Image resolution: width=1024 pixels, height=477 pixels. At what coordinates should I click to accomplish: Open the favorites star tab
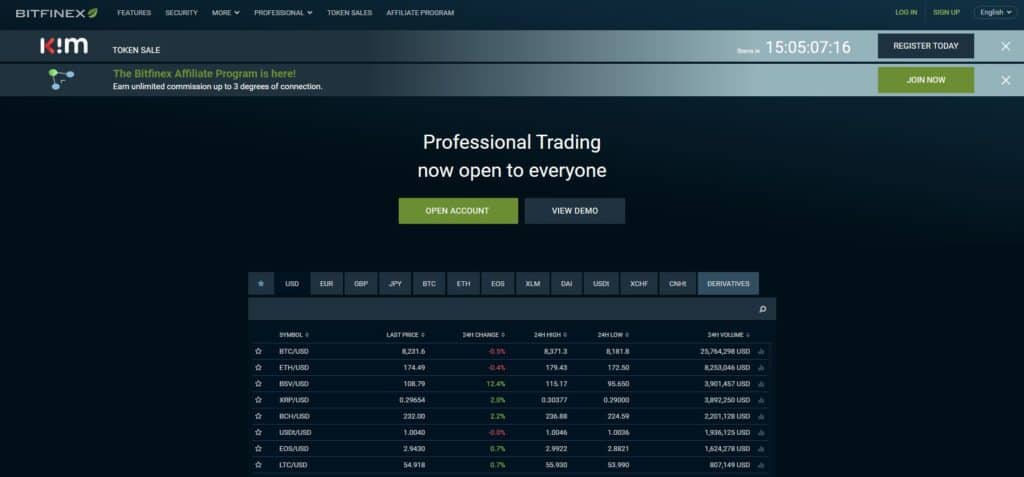click(x=261, y=284)
